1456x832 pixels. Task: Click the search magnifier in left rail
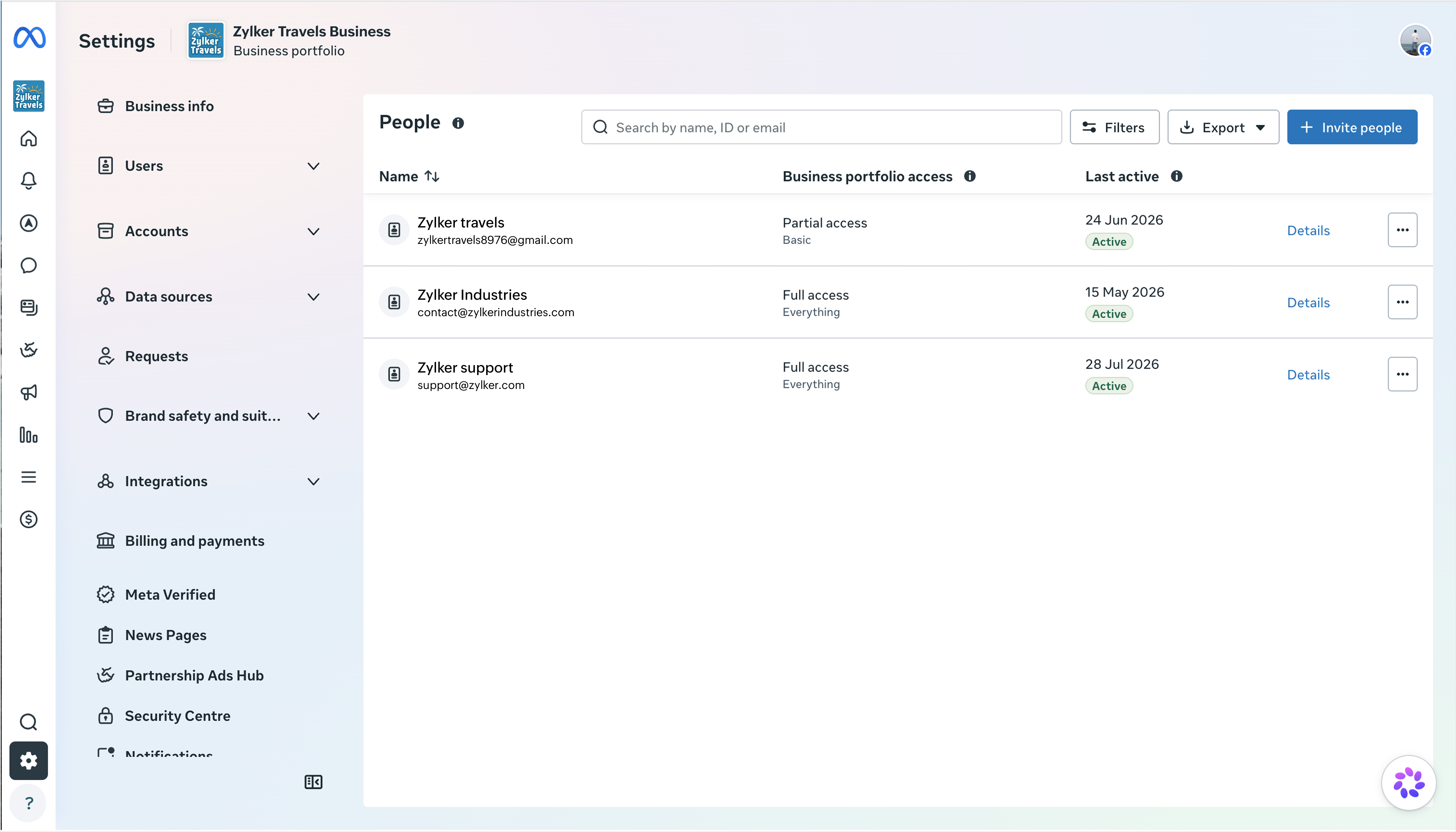click(x=29, y=722)
